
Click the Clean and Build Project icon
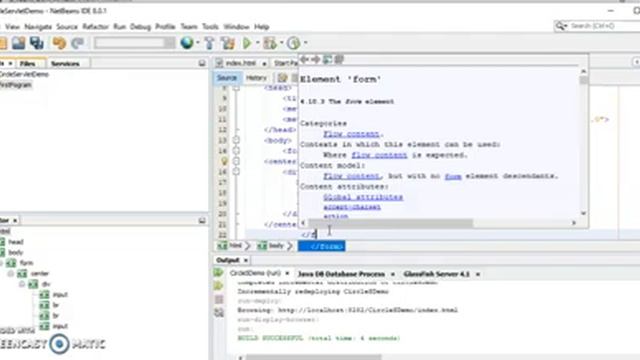click(x=228, y=43)
